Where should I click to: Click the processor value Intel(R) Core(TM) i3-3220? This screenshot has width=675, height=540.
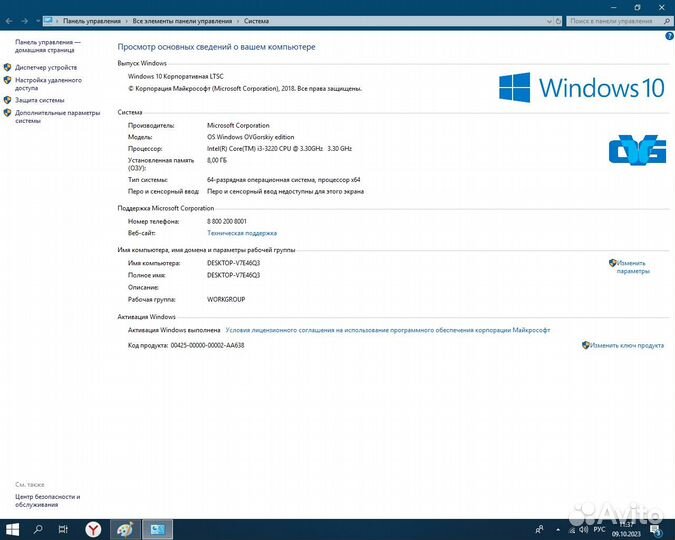point(279,149)
